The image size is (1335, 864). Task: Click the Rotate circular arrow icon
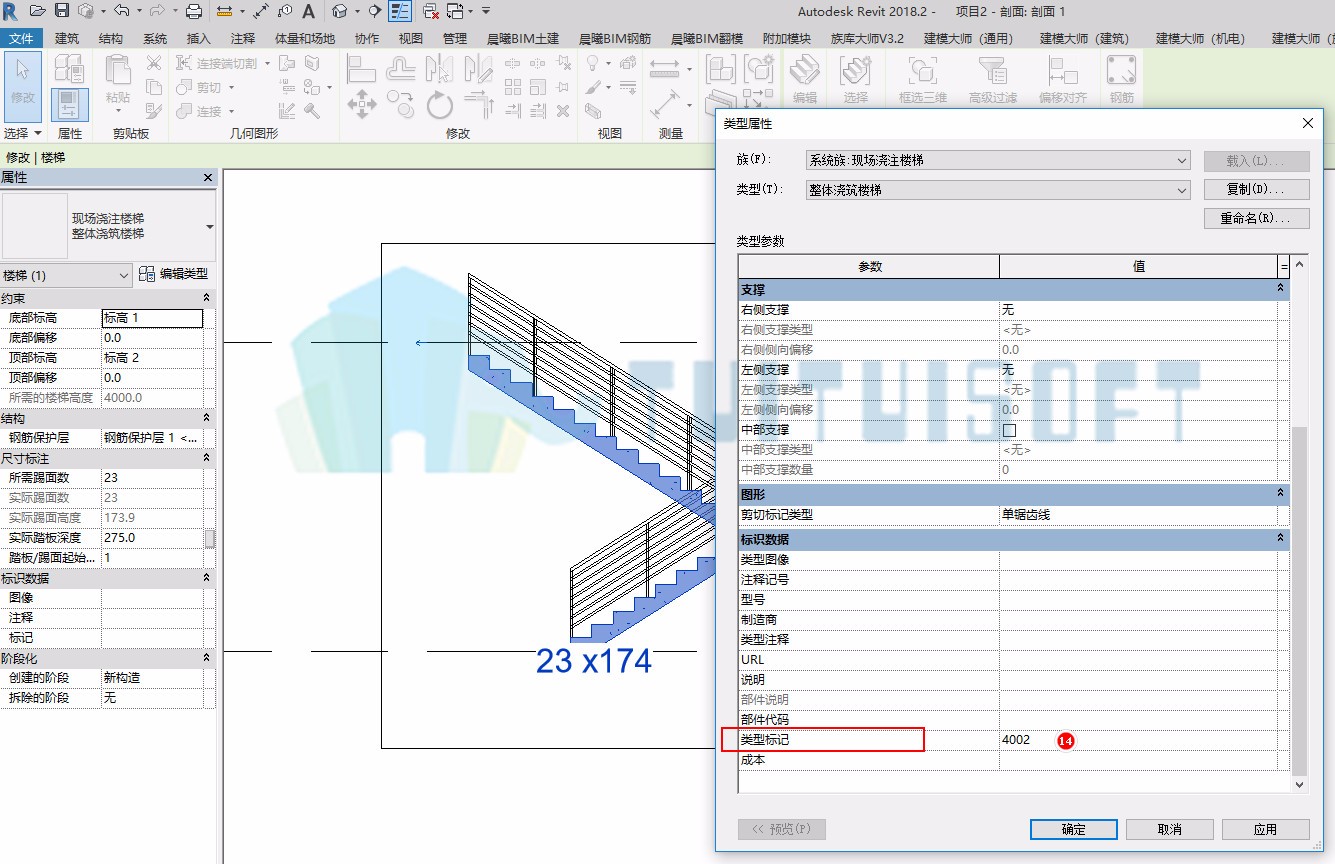440,104
